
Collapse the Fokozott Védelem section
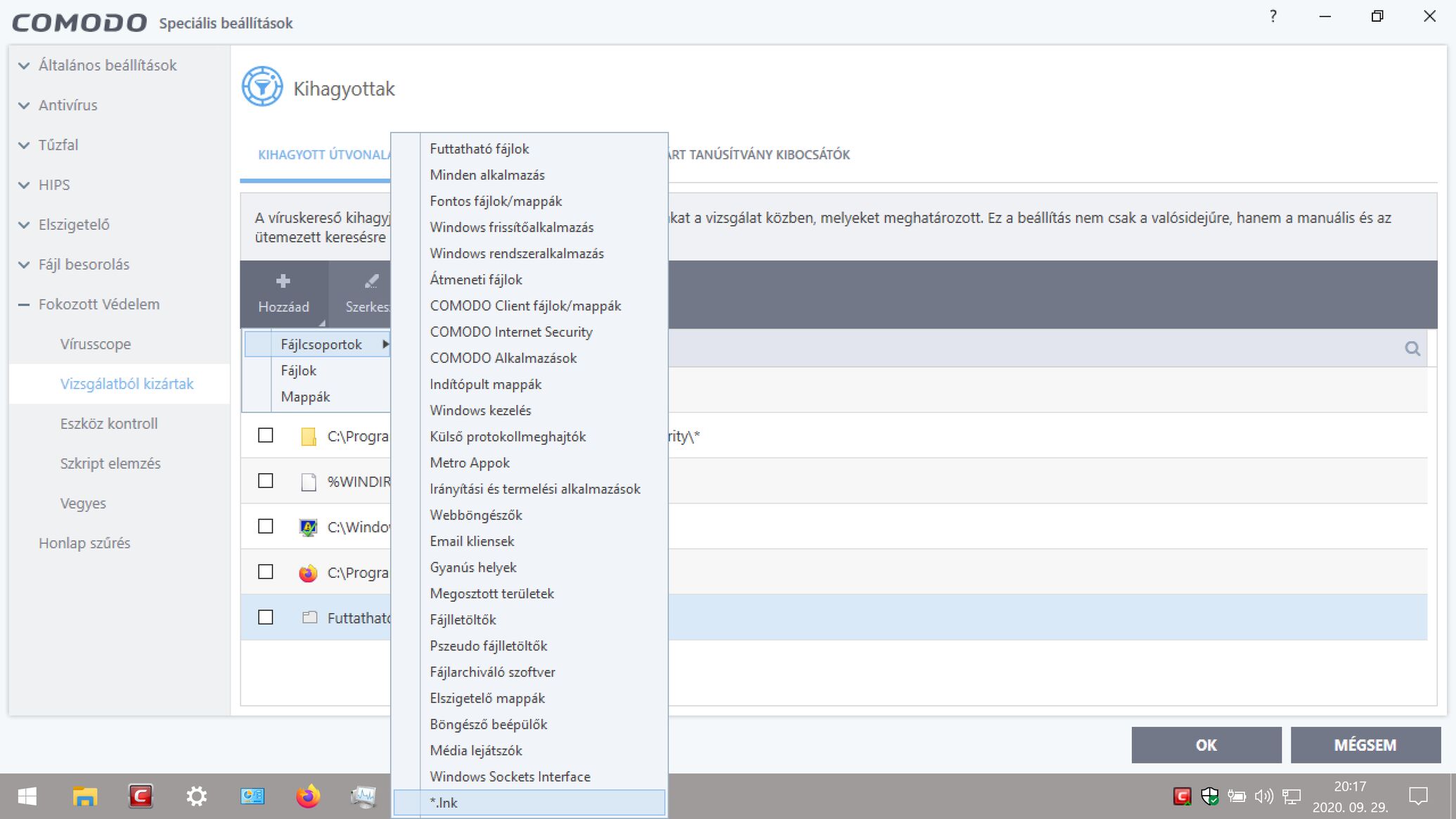click(x=24, y=304)
